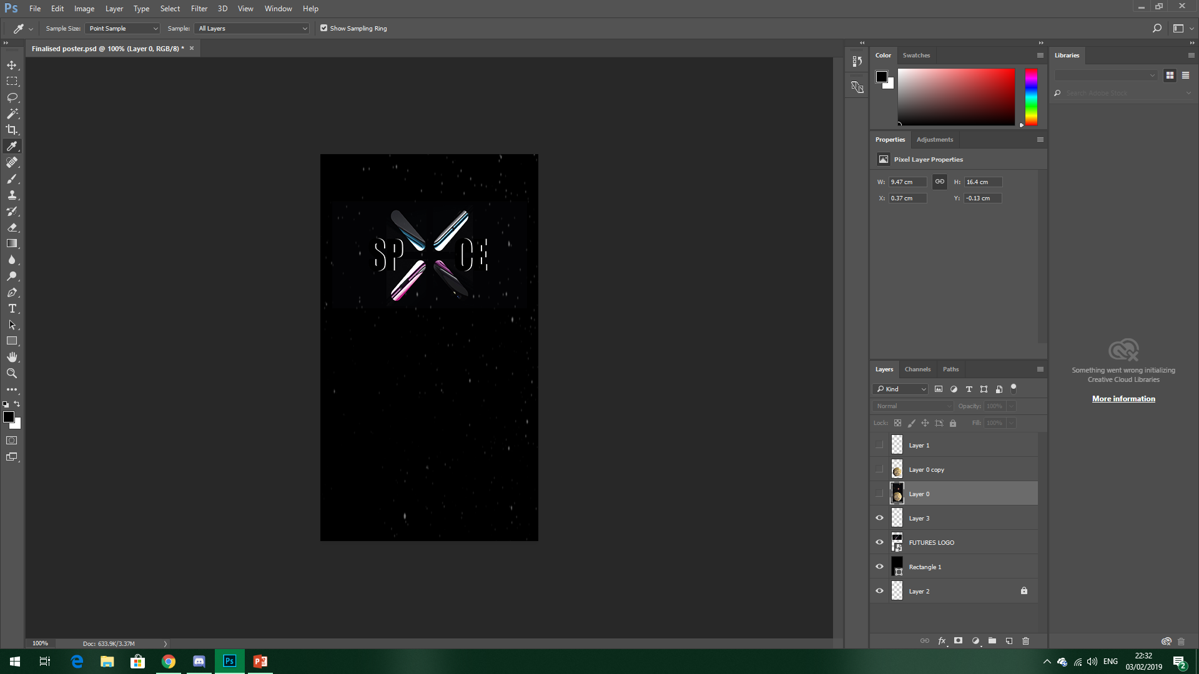The width and height of the screenshot is (1199, 674).
Task: Toggle Show Sampling Ring checkbox
Action: tap(324, 28)
